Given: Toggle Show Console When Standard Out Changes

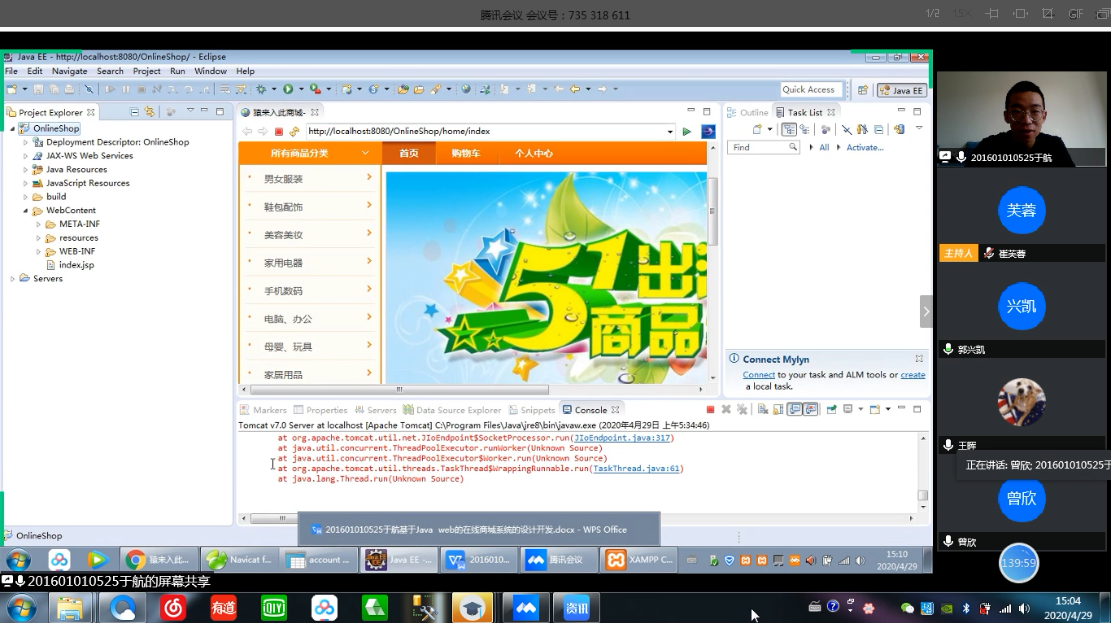Looking at the screenshot, I should 794,410.
